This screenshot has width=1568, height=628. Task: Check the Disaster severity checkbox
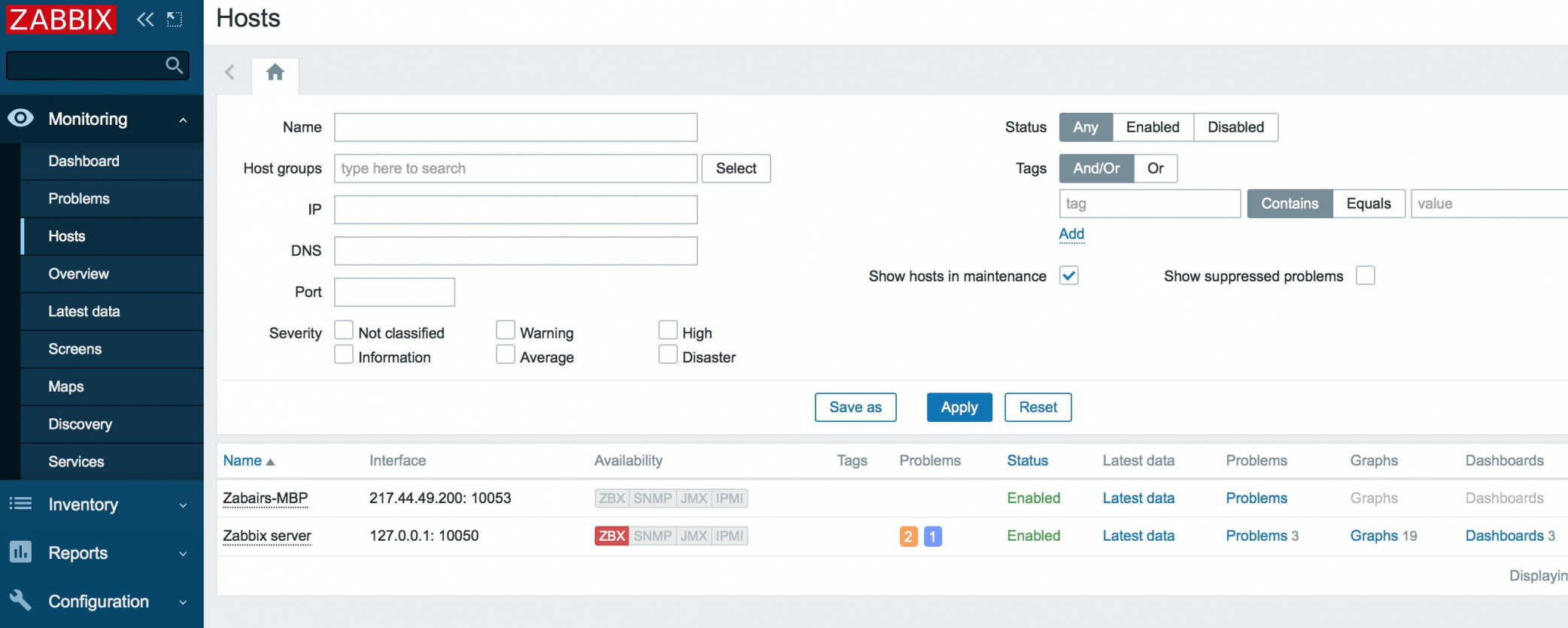[x=667, y=355]
